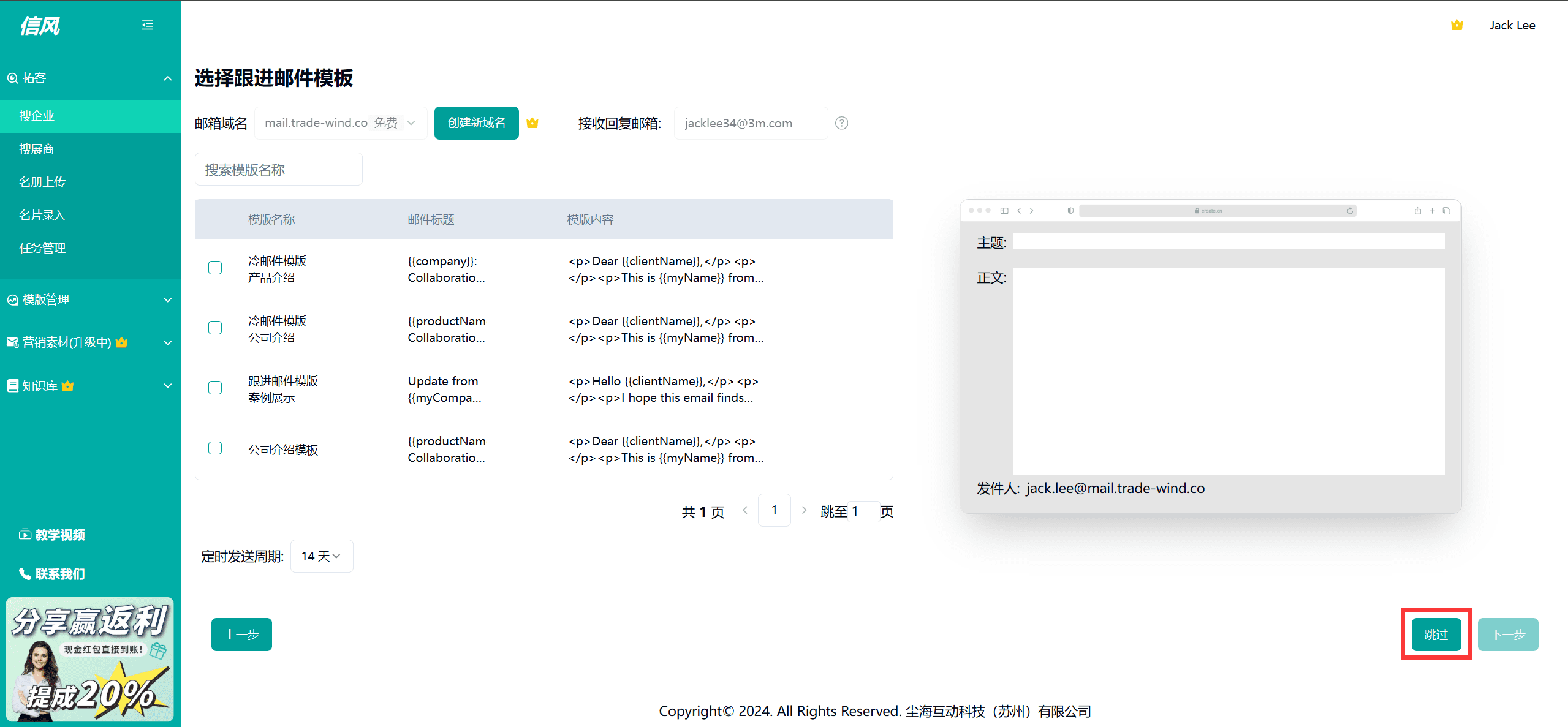Click the 教学视频 video icon link
Screen dimensions: 1568x727
tap(52, 535)
